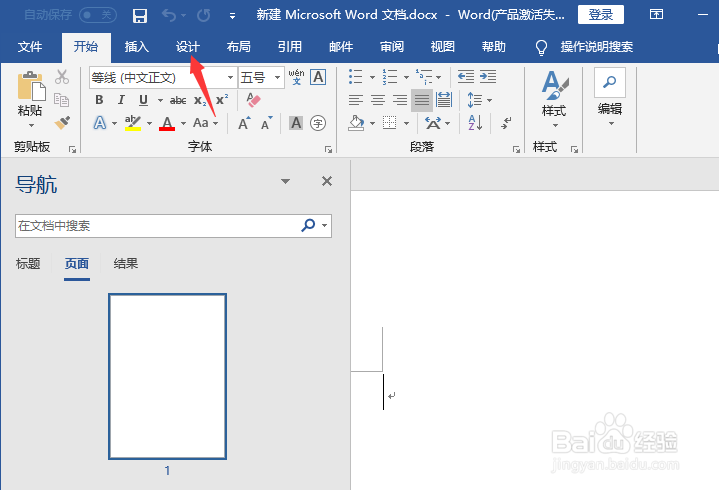Open the Change Case Aa dropdown
Image resolution: width=719 pixels, height=490 pixels.
point(205,123)
